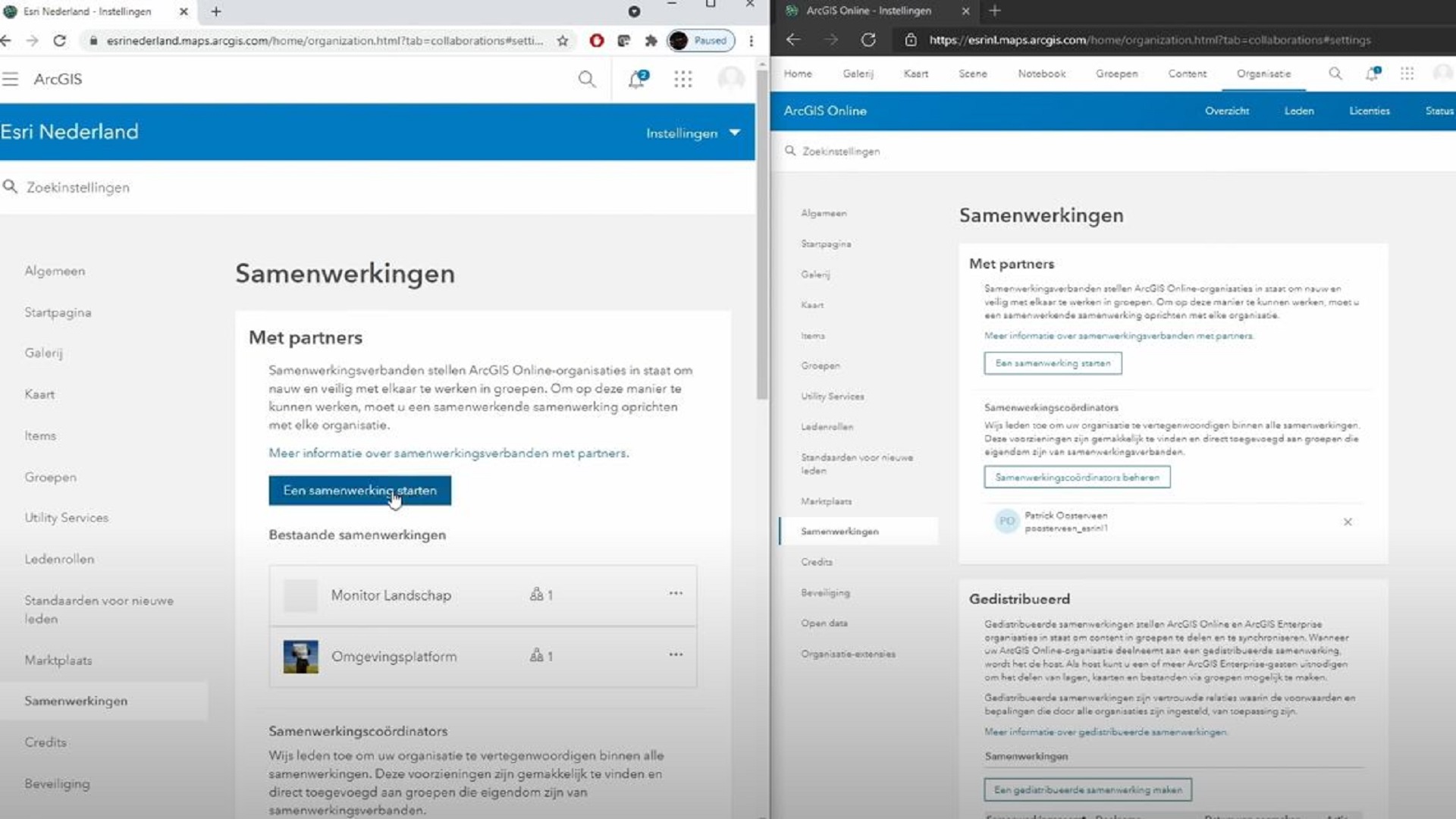Open Meer informatie over samenwerkingsverbanden link on left

[448, 453]
